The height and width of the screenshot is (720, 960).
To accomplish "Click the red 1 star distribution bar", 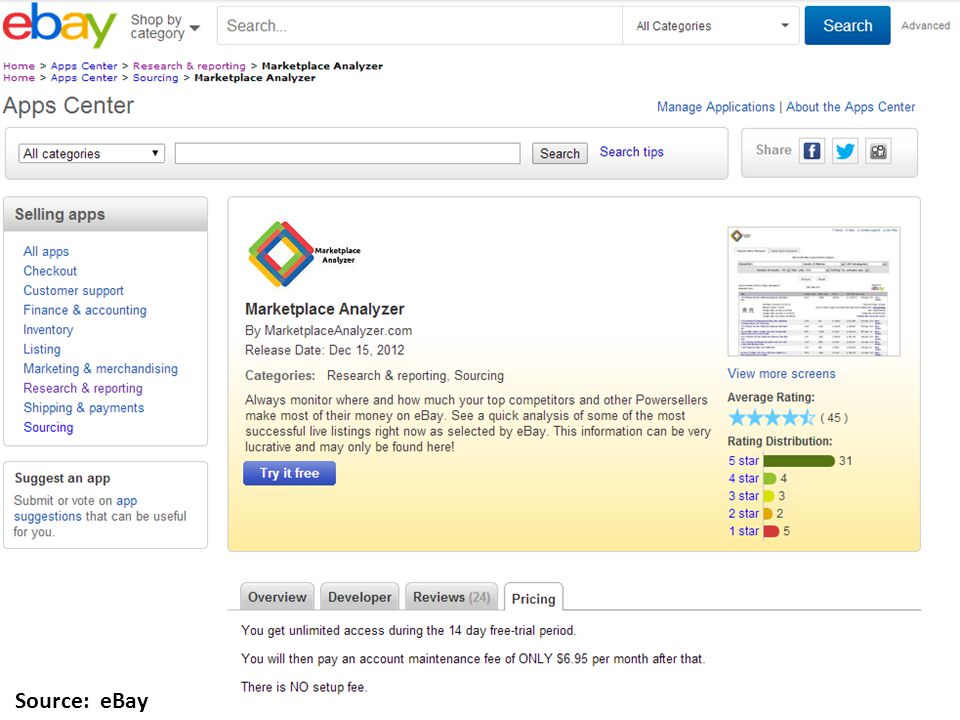I will (771, 531).
